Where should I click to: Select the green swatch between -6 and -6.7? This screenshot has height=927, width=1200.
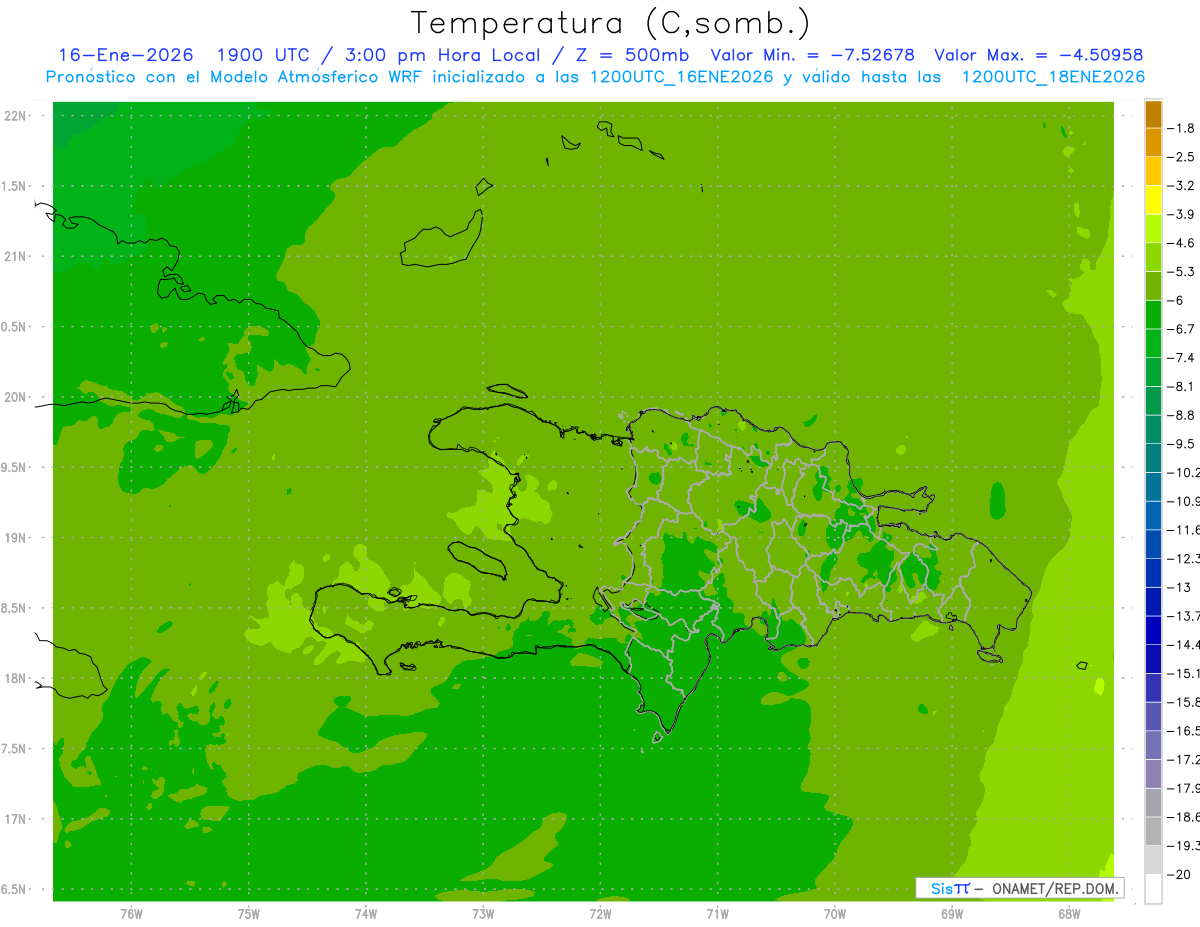click(x=1153, y=315)
